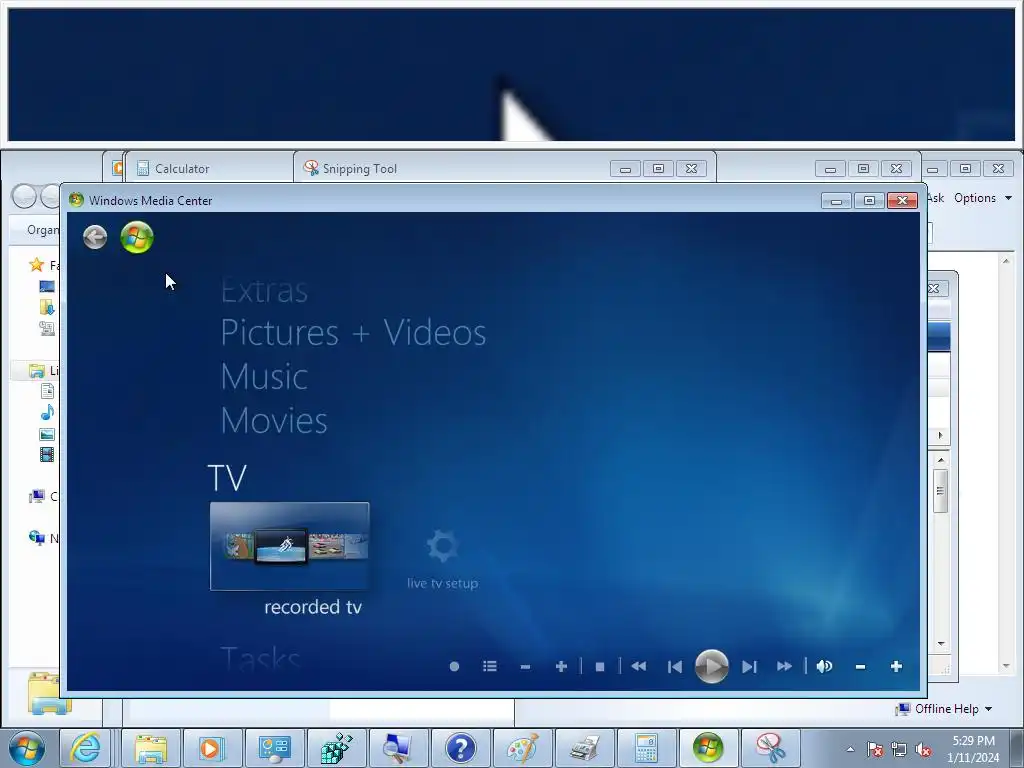The height and width of the screenshot is (768, 1024).
Task: Open the Registry Editor cubes taskbar icon
Action: tap(336, 748)
